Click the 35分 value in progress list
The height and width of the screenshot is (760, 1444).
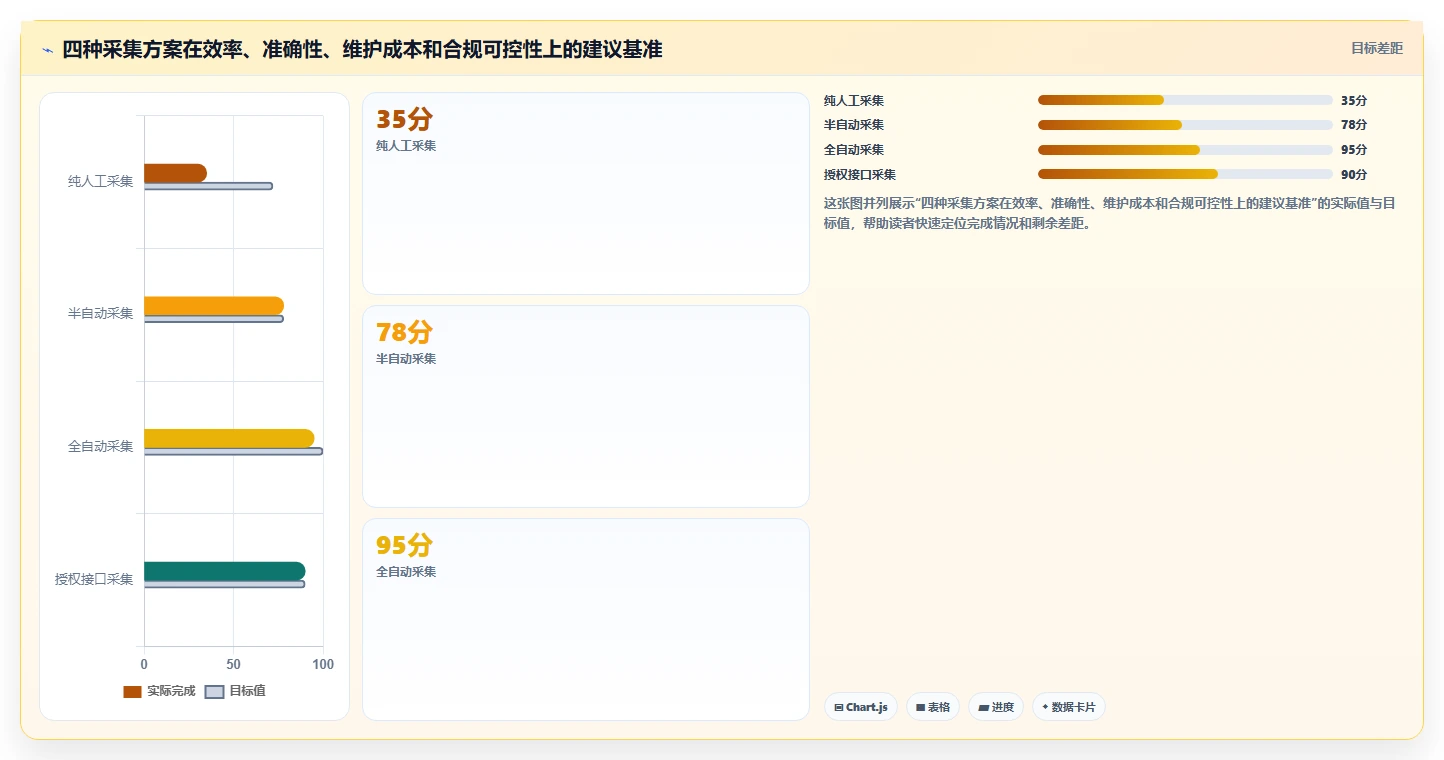coord(1354,100)
